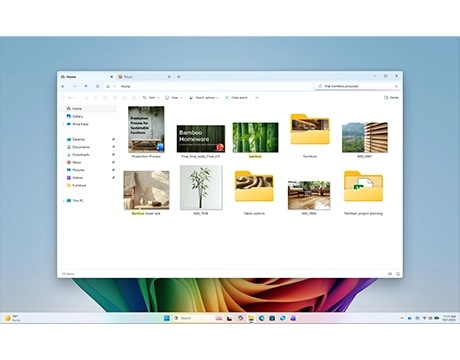Open the See more ellipsis menu
Screen dimensions: 460x360
click(257, 98)
